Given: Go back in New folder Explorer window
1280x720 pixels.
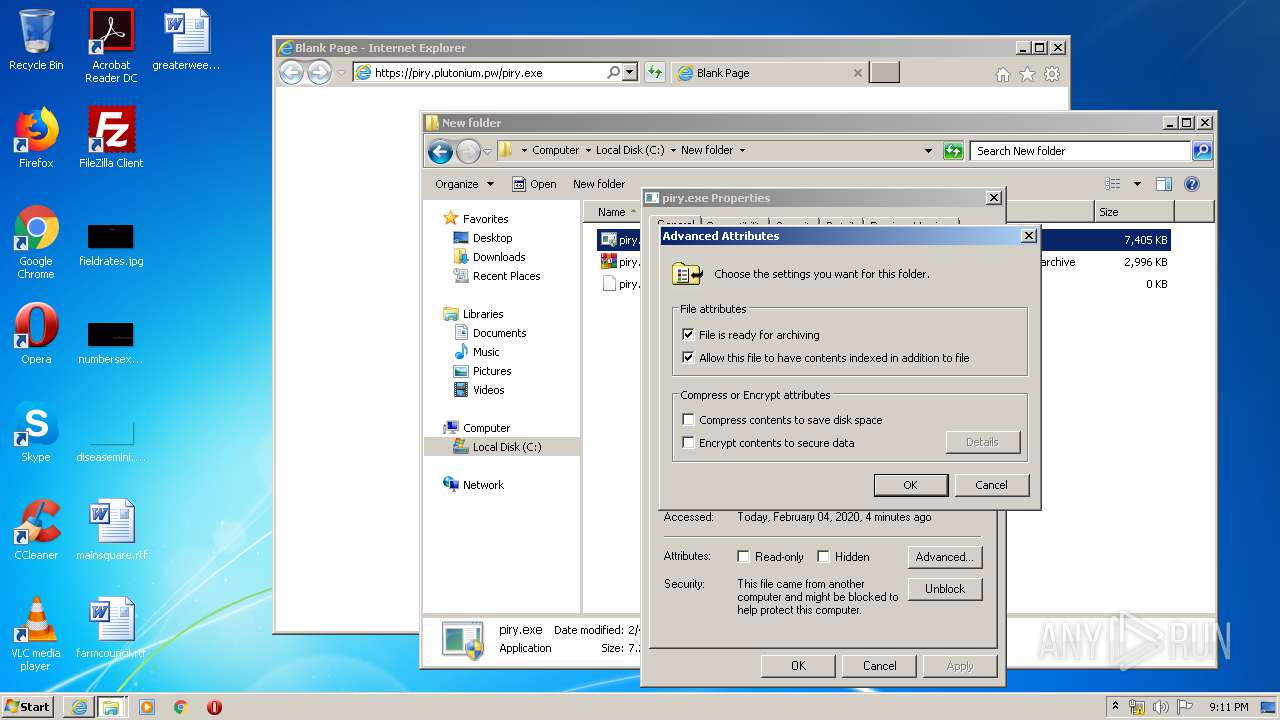Looking at the screenshot, I should [x=440, y=151].
